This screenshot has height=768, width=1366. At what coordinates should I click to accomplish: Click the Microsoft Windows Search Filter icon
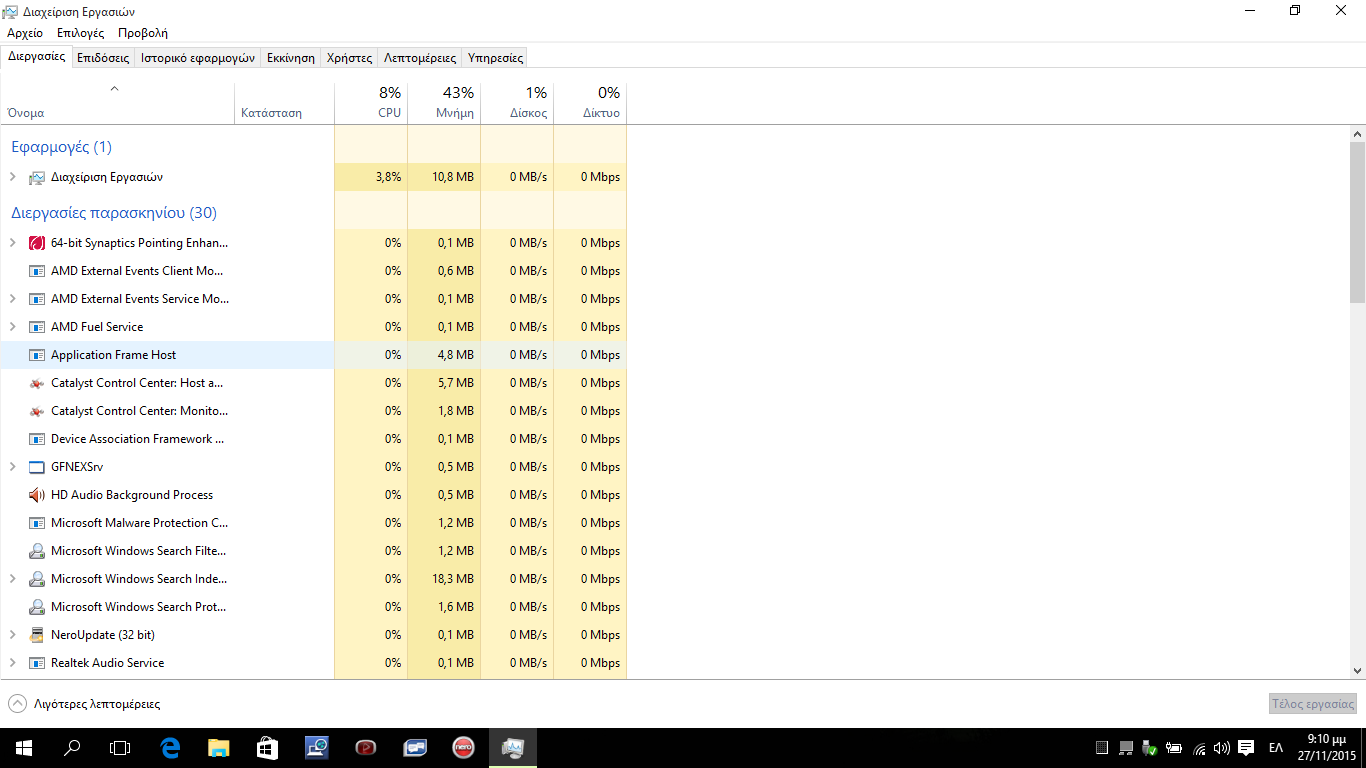pos(37,551)
